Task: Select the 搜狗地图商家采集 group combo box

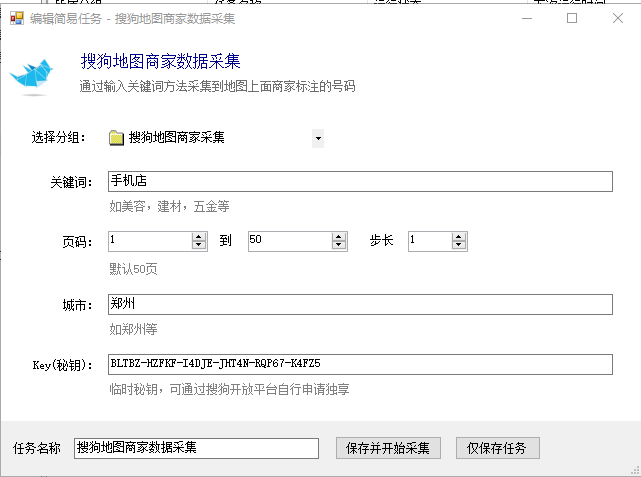Action: 216,138
